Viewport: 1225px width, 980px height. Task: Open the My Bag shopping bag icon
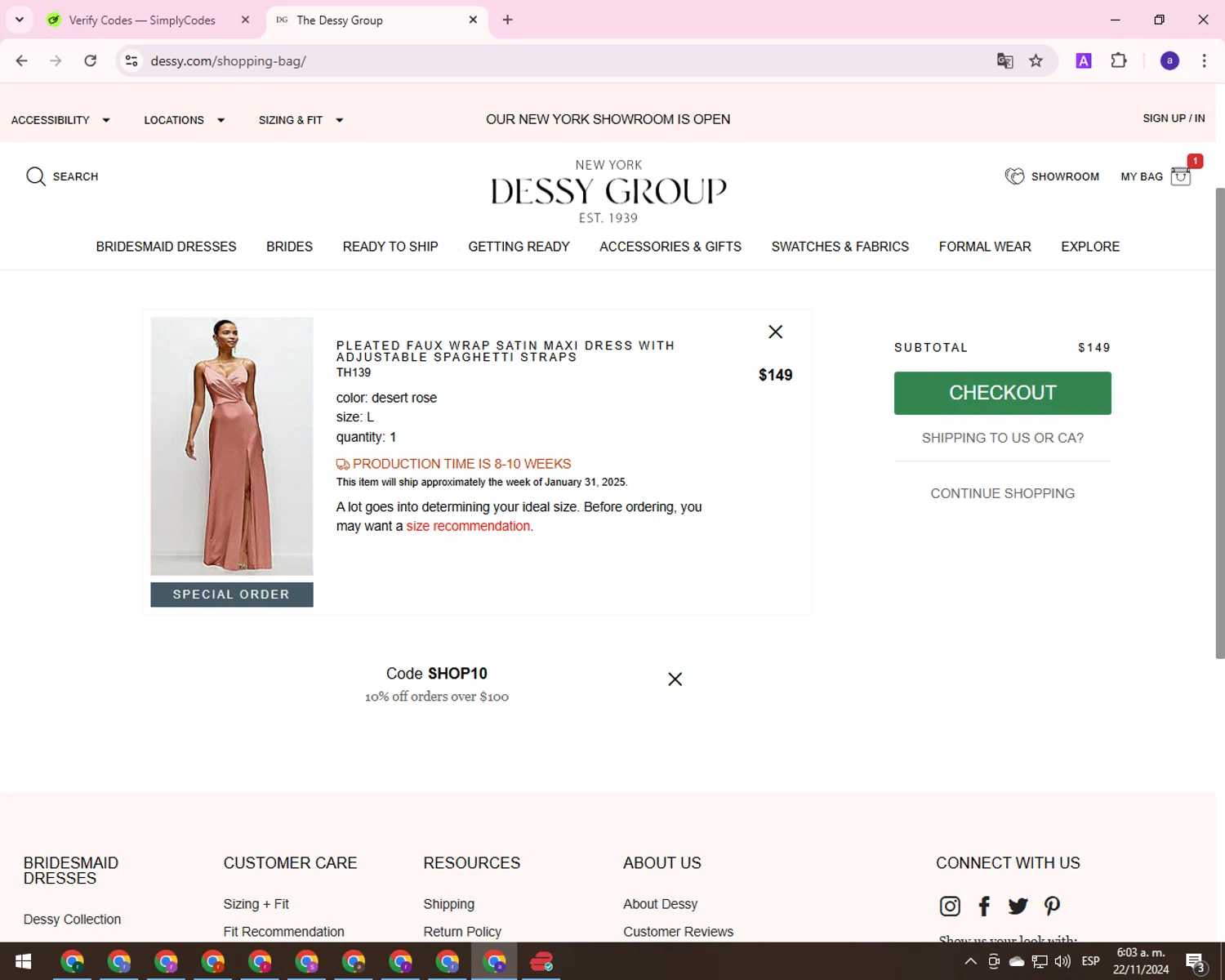1181,176
